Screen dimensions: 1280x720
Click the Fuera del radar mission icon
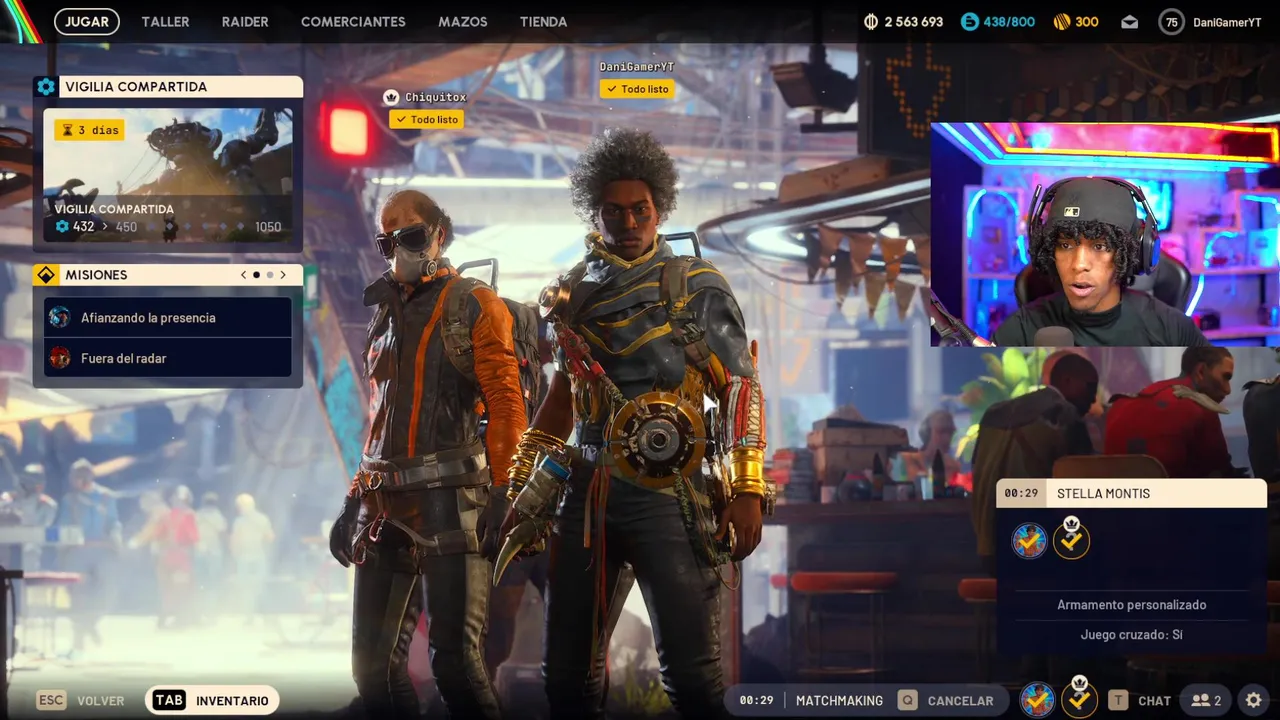pos(60,358)
